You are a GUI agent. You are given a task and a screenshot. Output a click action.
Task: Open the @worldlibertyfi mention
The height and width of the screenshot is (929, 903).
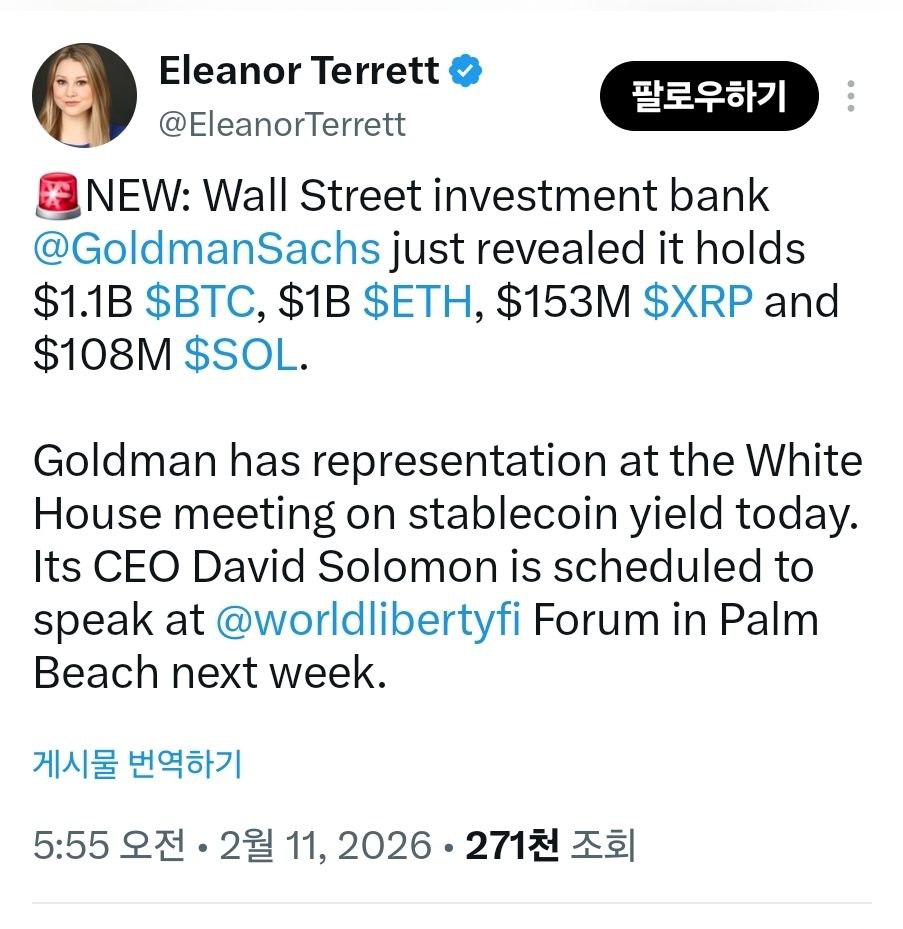(368, 620)
